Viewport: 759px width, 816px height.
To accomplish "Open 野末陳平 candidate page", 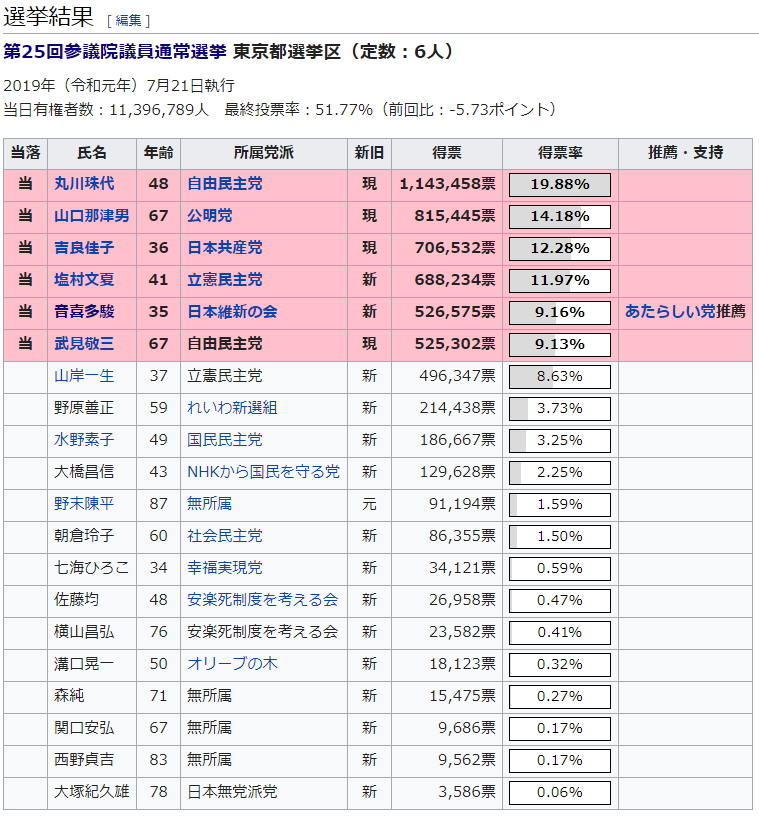I will coord(84,504).
